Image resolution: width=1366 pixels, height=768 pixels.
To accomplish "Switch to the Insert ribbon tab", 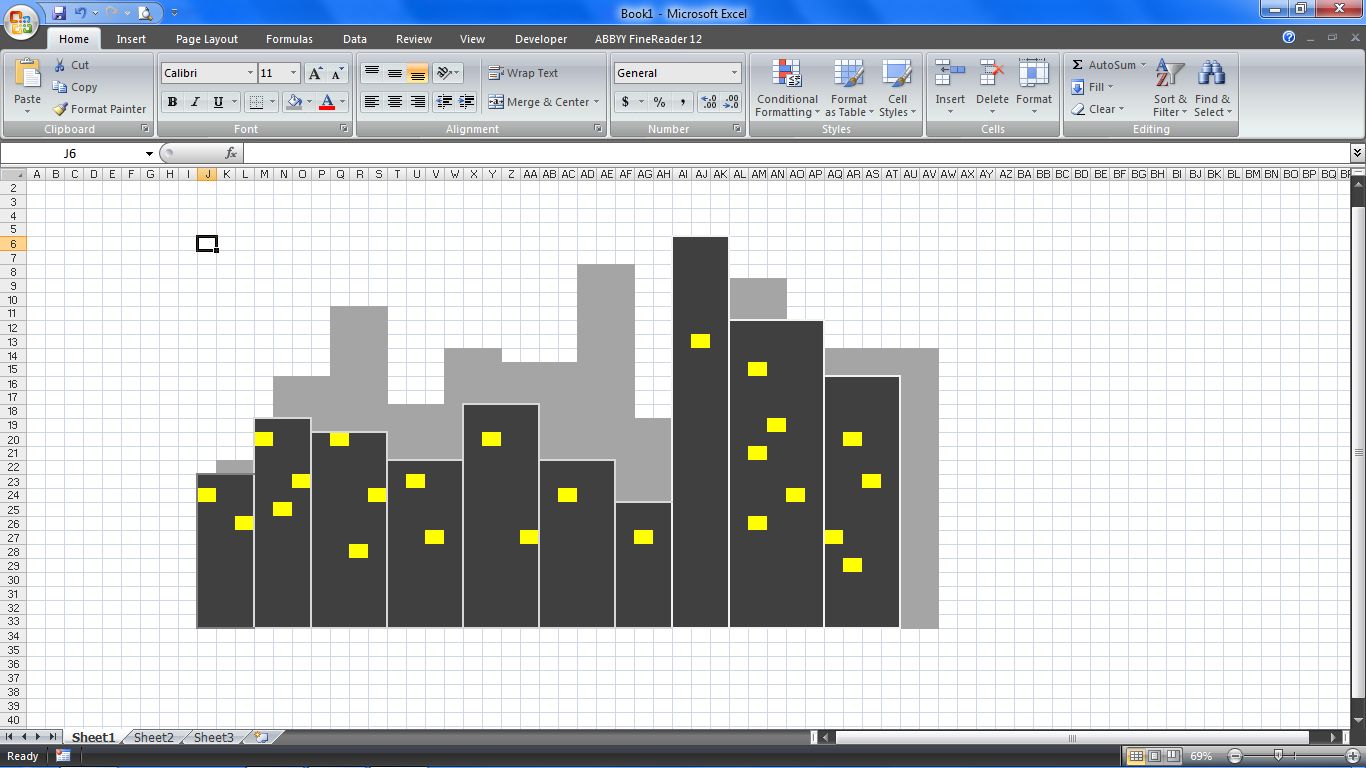I will pyautogui.click(x=131, y=39).
